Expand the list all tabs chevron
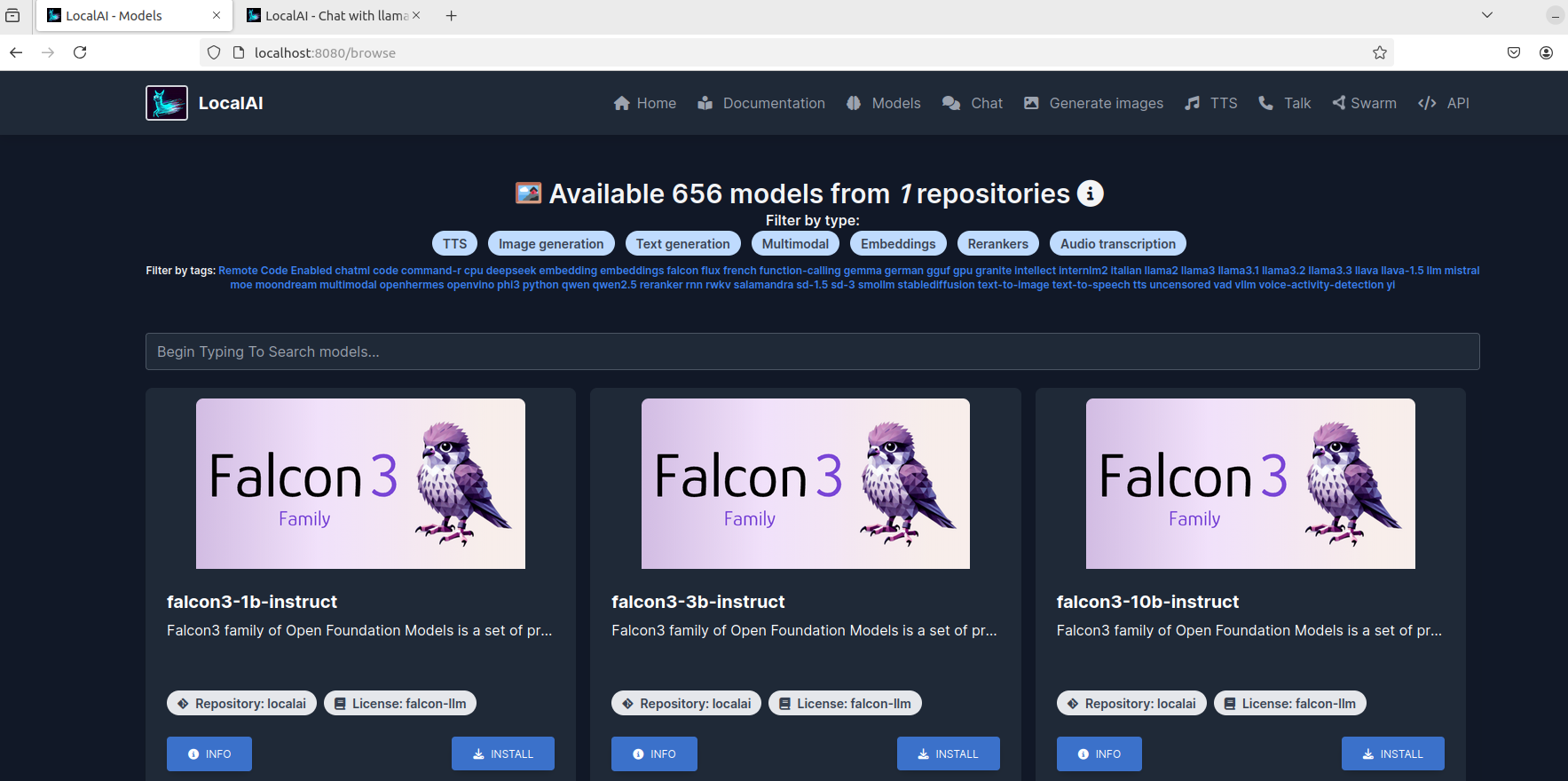Image resolution: width=1568 pixels, height=781 pixels. coord(1487,15)
